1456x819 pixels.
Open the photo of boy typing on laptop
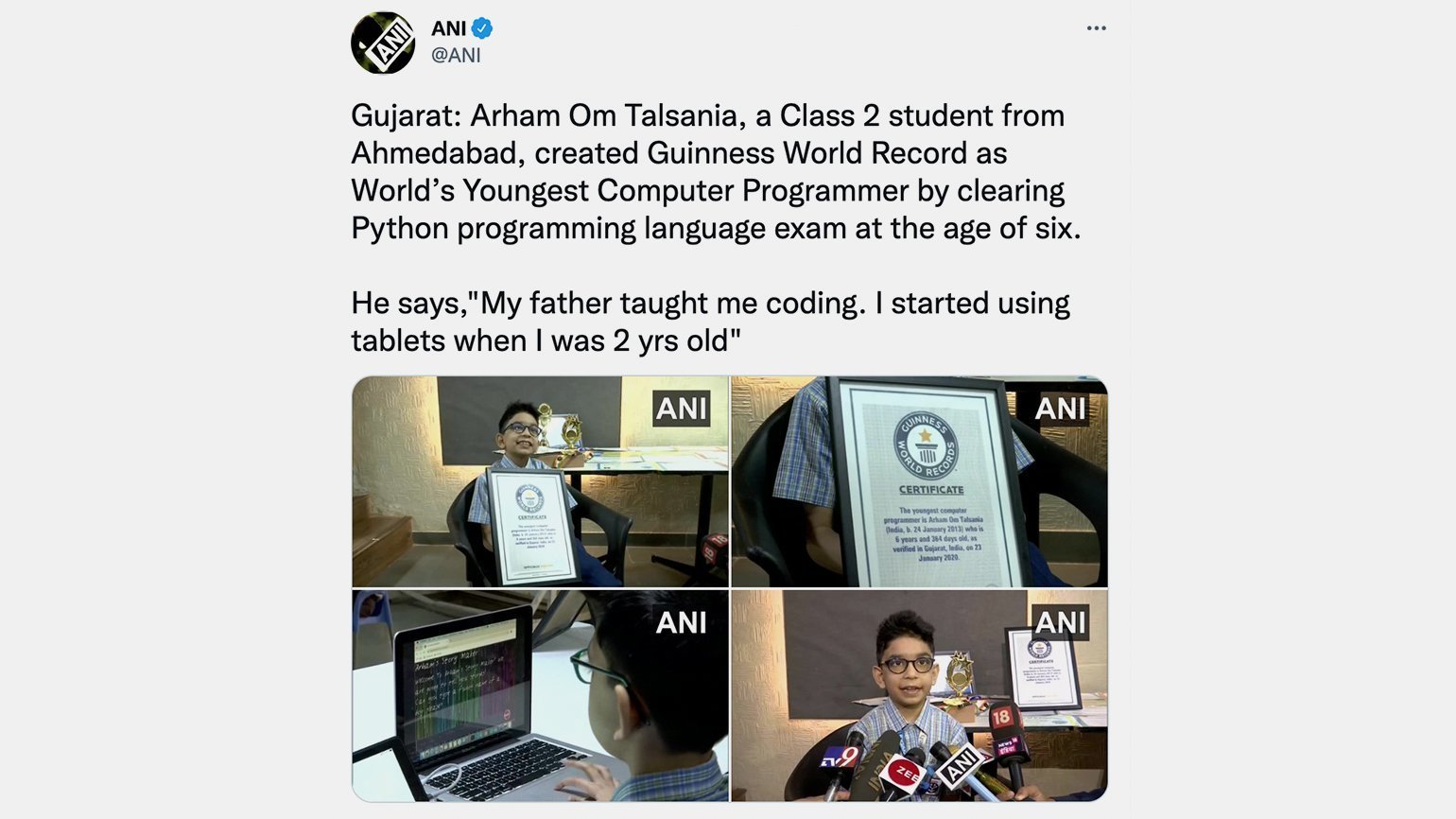click(540, 696)
